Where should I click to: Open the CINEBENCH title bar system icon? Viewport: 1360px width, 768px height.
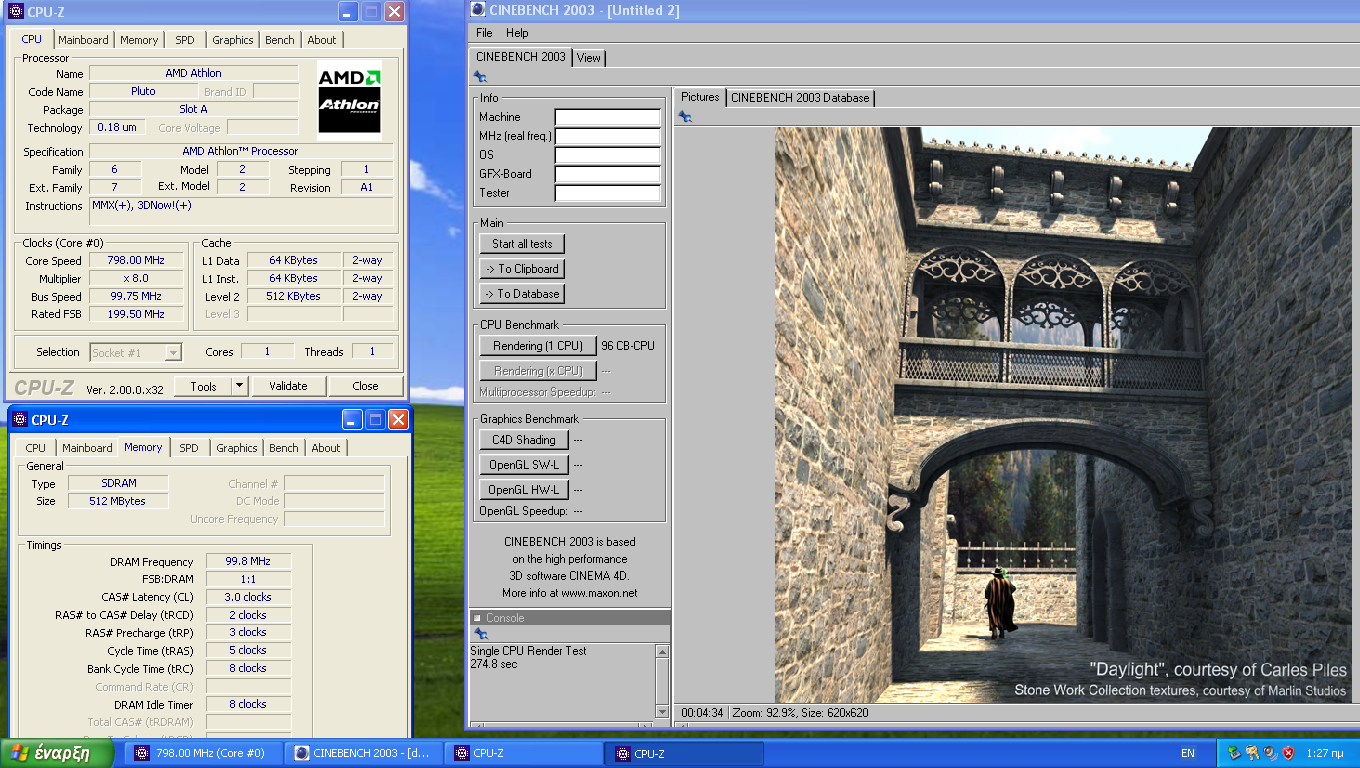pyautogui.click(x=478, y=10)
